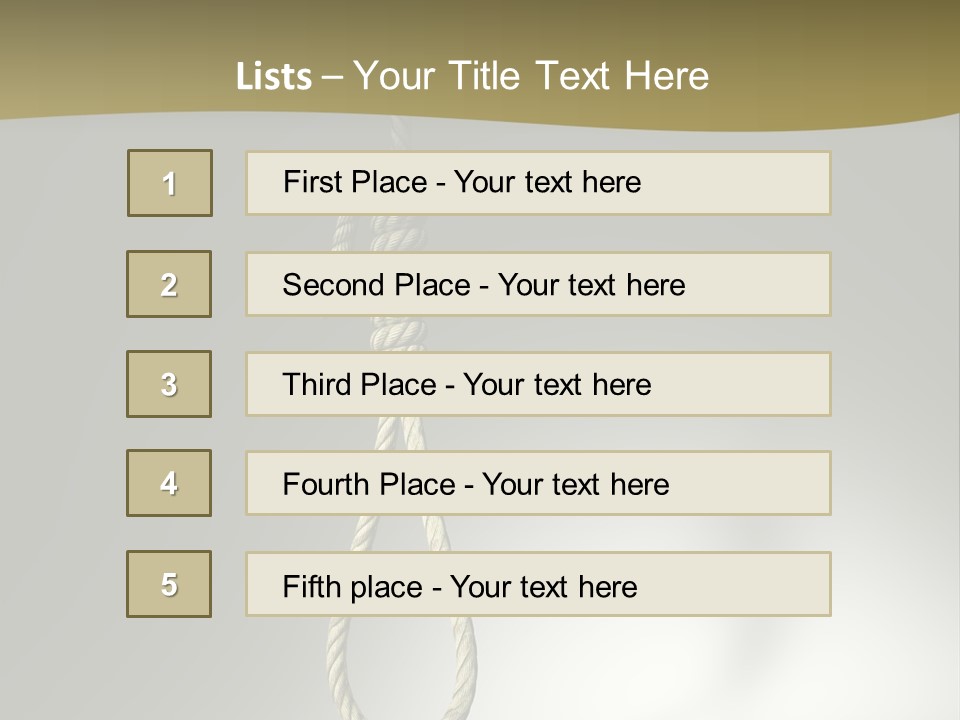The height and width of the screenshot is (720, 960).
Task: Click 'Your Title Text Here' in heading
Action: (531, 76)
